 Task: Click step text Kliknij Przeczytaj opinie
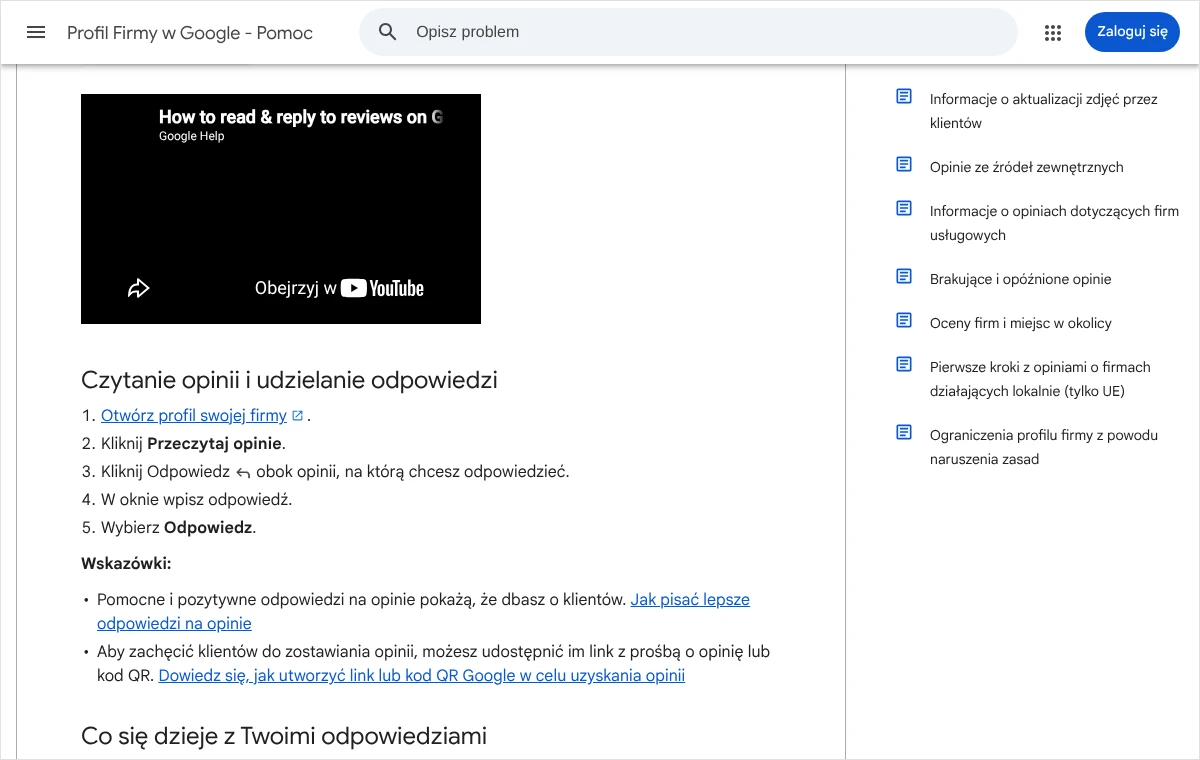[193, 443]
